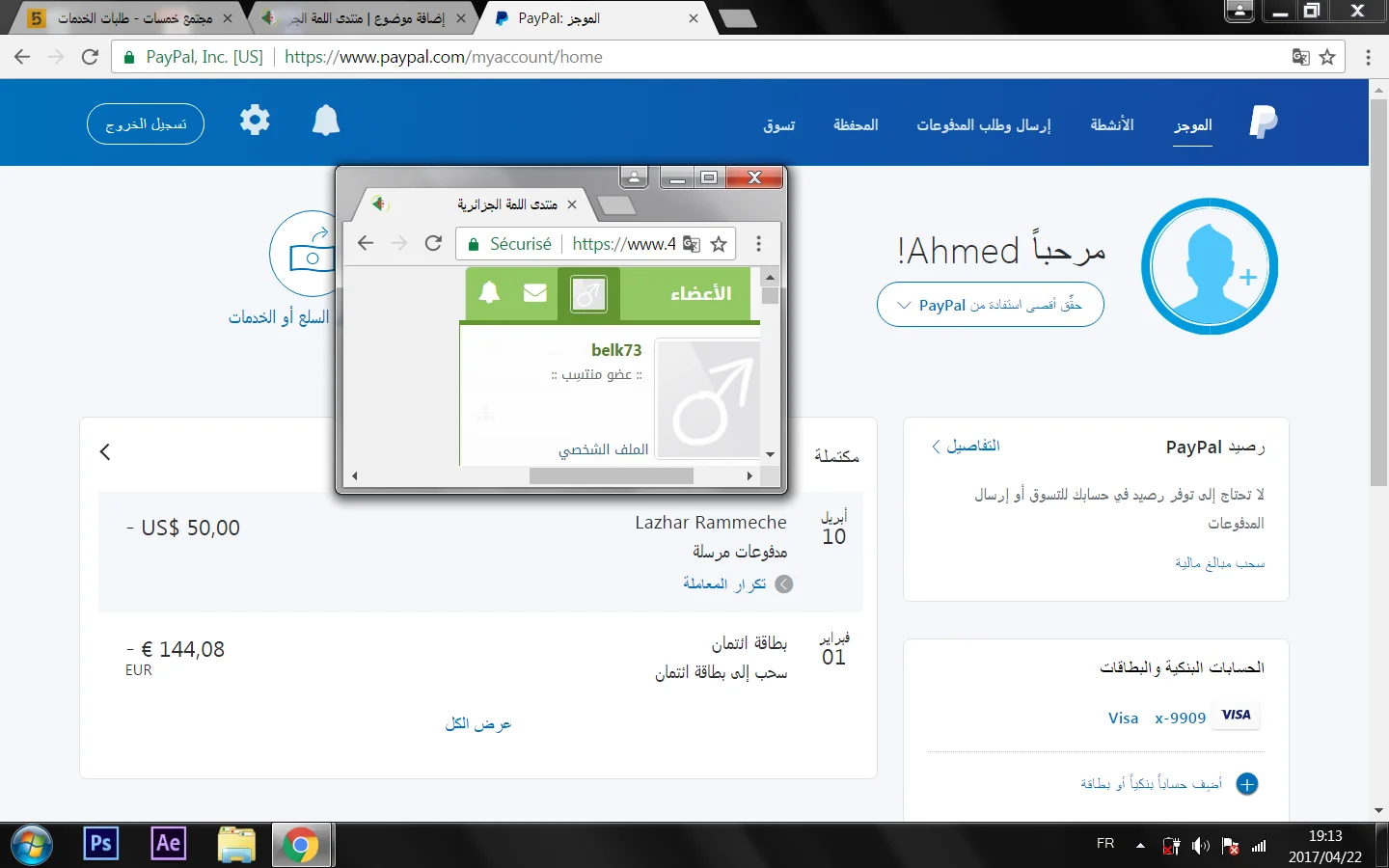The width and height of the screenshot is (1389, 868).
Task: Open the 'تسوق' shopping menu item
Action: 779,124
